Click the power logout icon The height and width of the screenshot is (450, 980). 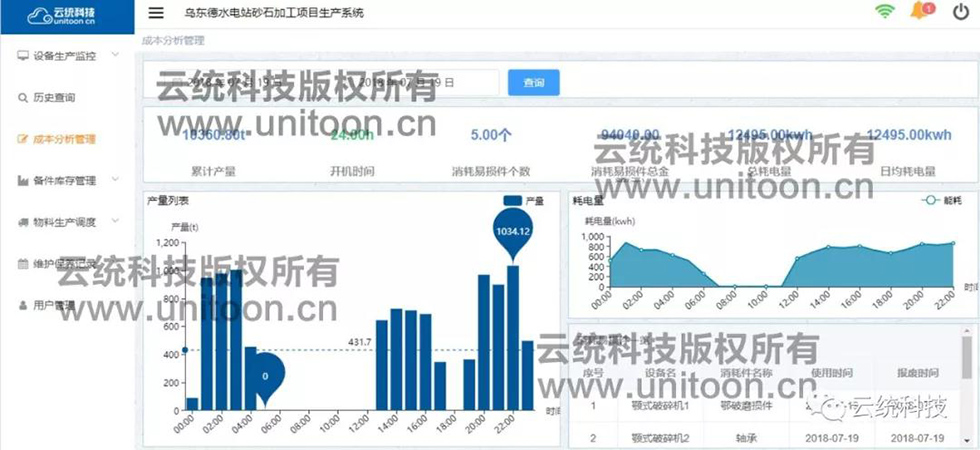pyautogui.click(x=961, y=12)
